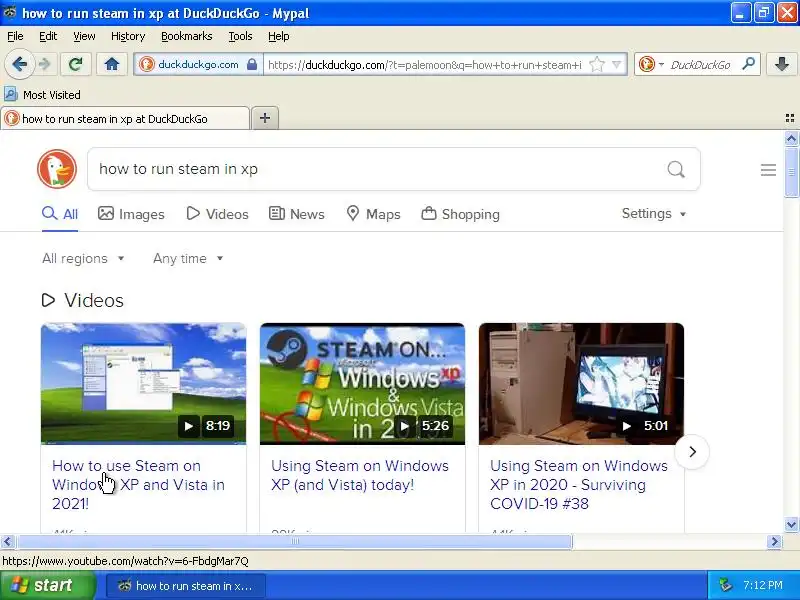Open the View menu
Screen dimensions: 800x600
point(84,36)
